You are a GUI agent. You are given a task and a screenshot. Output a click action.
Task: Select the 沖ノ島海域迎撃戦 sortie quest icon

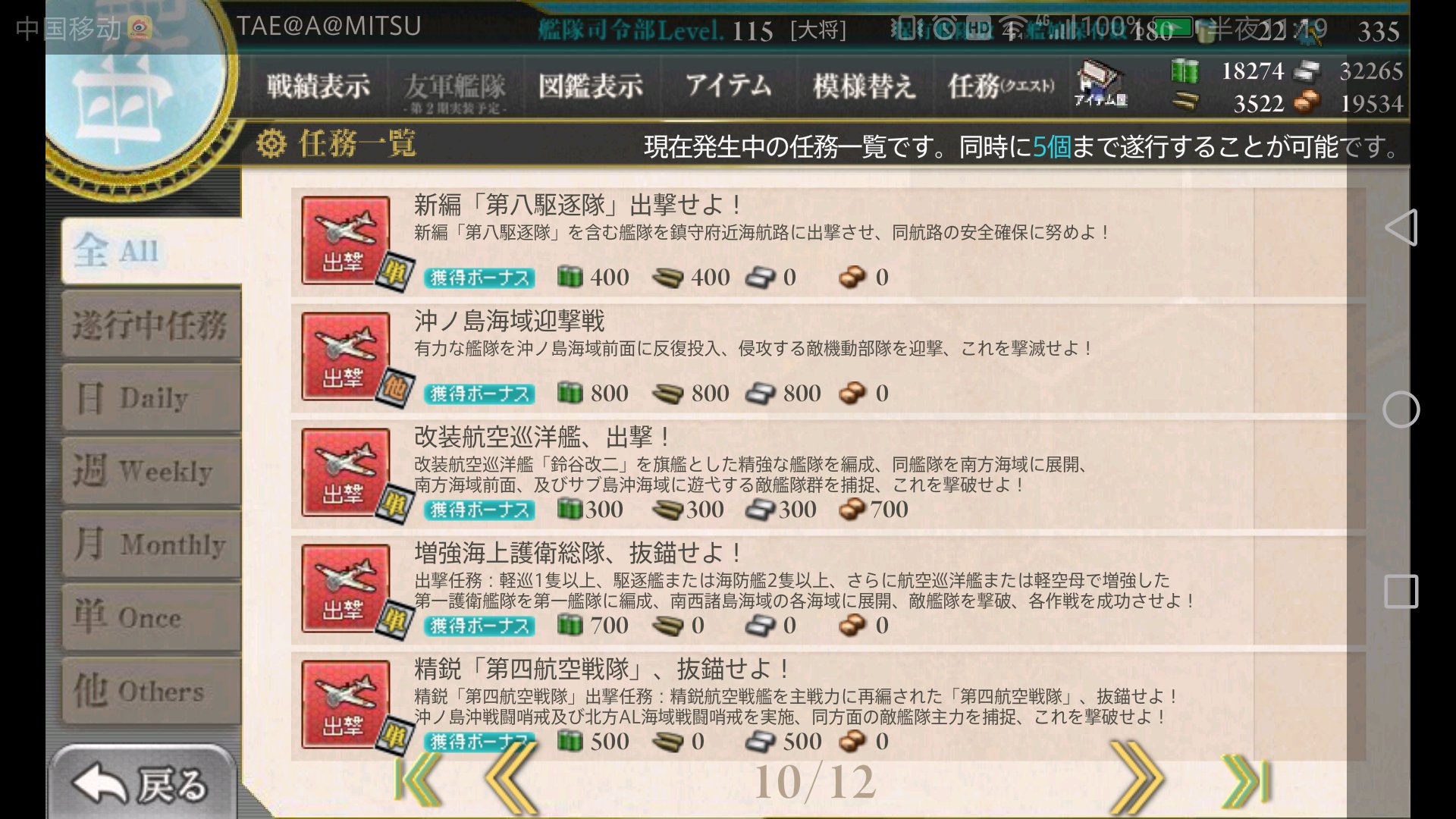346,356
